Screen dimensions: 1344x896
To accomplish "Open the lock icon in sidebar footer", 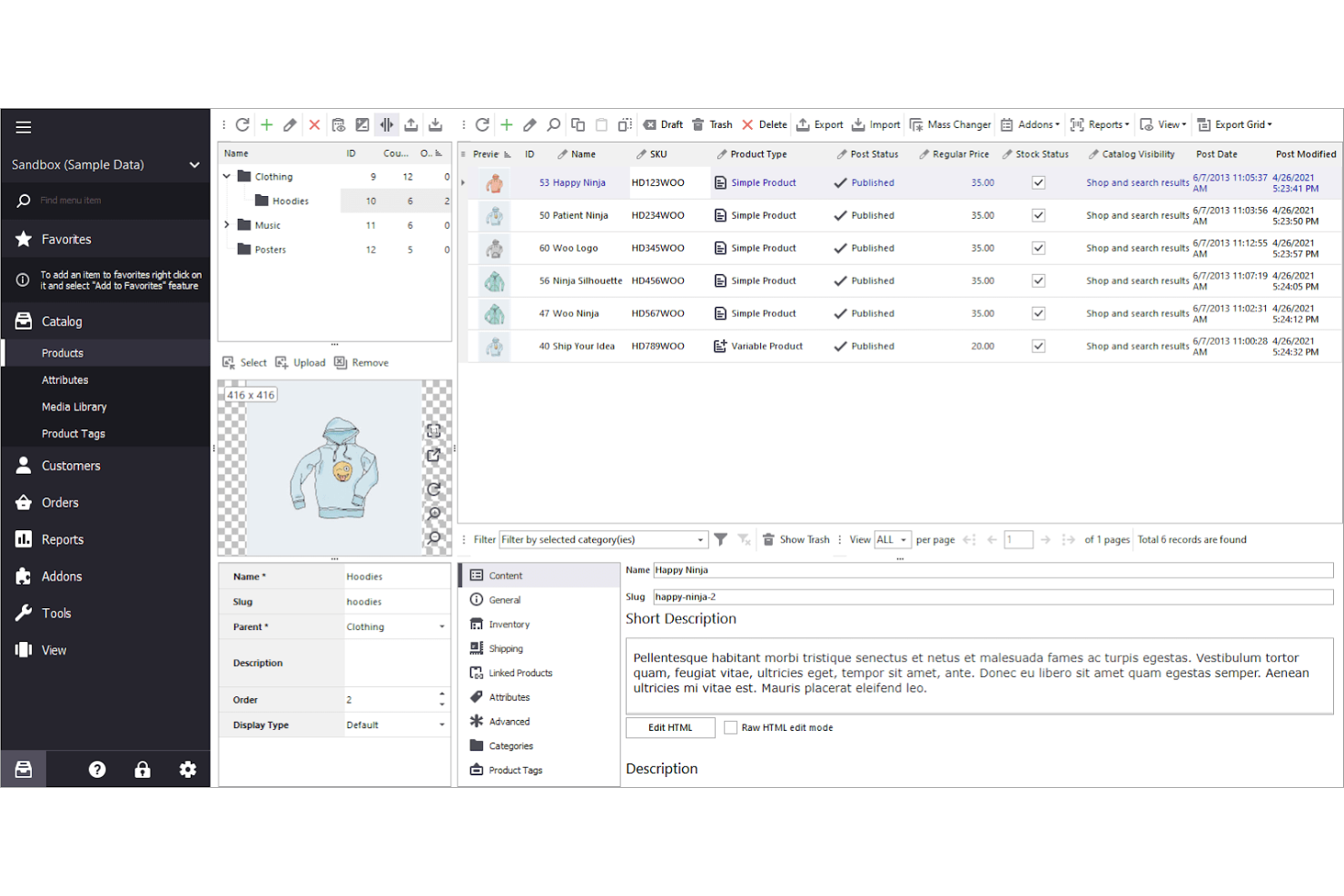I will (x=143, y=770).
